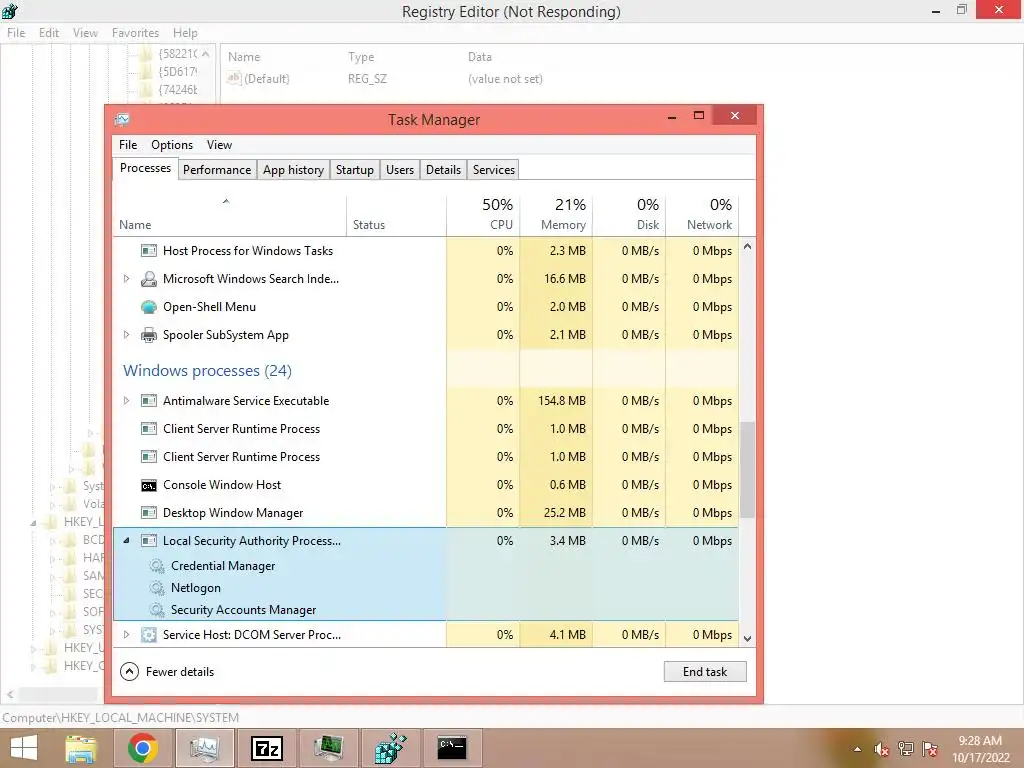Click the Open-Shell Menu process icon
The width and height of the screenshot is (1024, 768).
coord(149,307)
